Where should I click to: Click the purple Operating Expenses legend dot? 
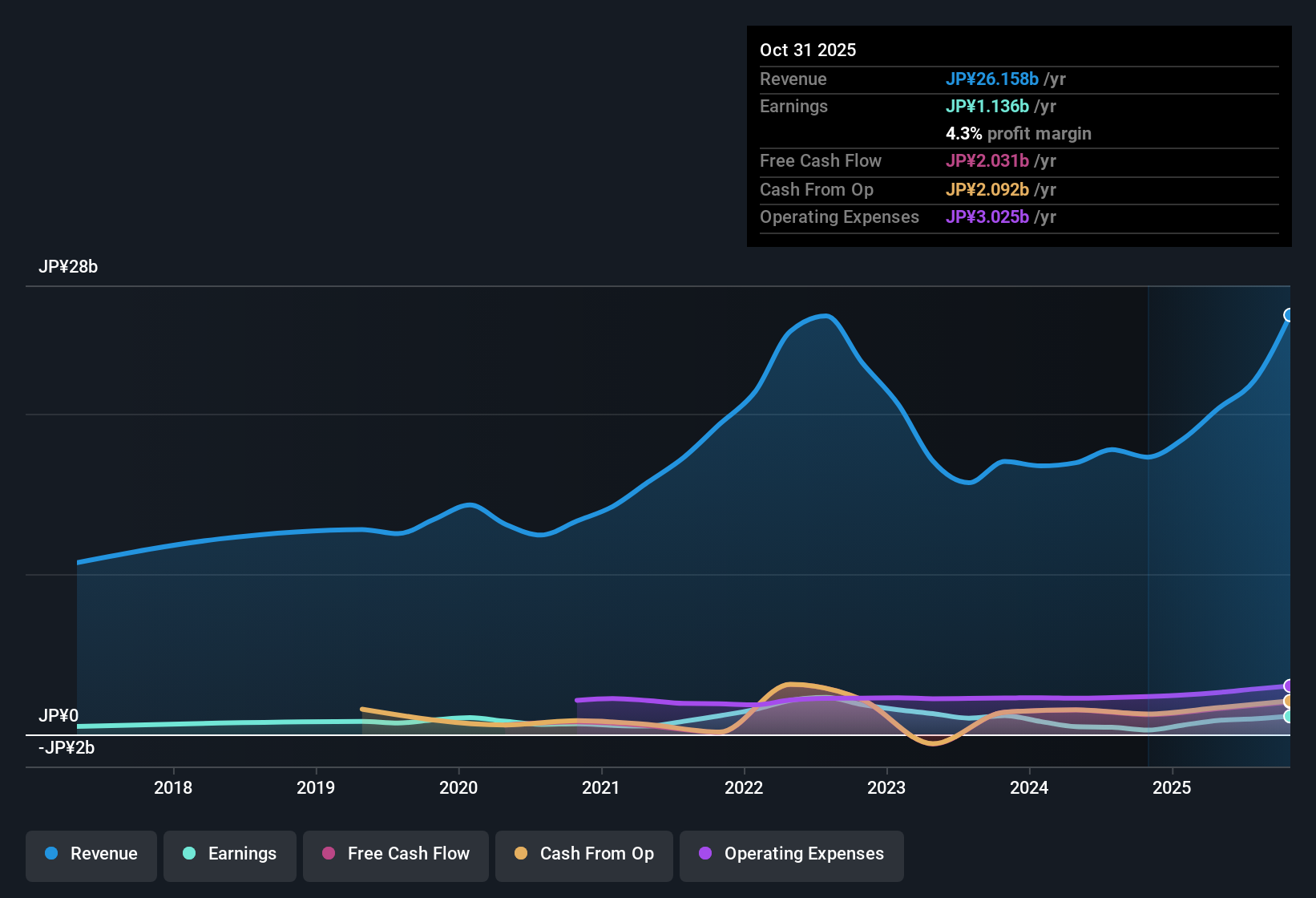click(x=705, y=853)
